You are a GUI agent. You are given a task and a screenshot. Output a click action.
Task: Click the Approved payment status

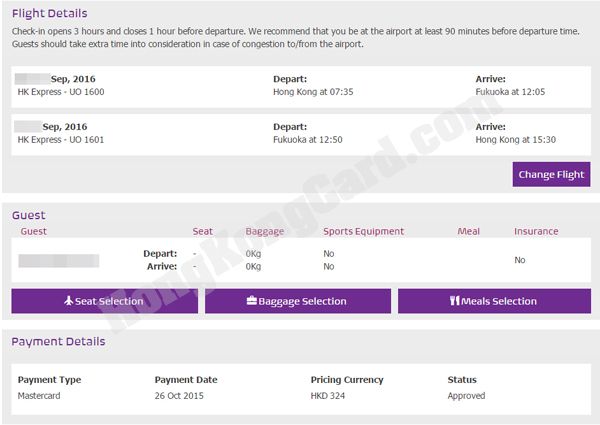click(466, 396)
